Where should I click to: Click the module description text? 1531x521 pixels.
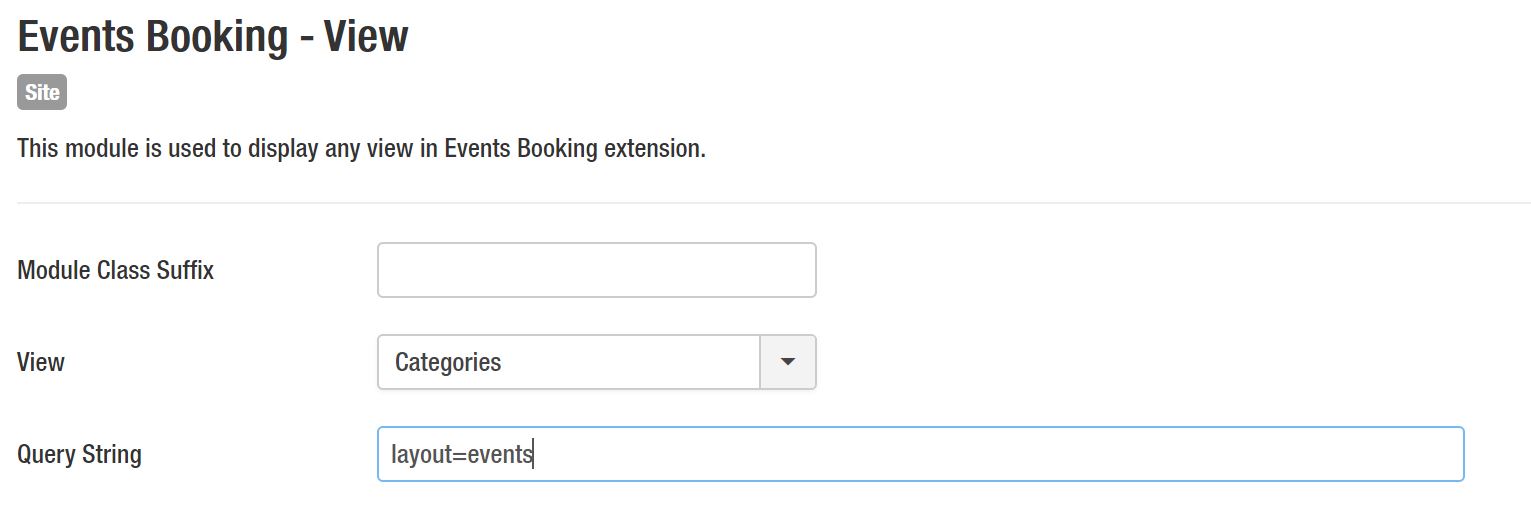[361, 149]
